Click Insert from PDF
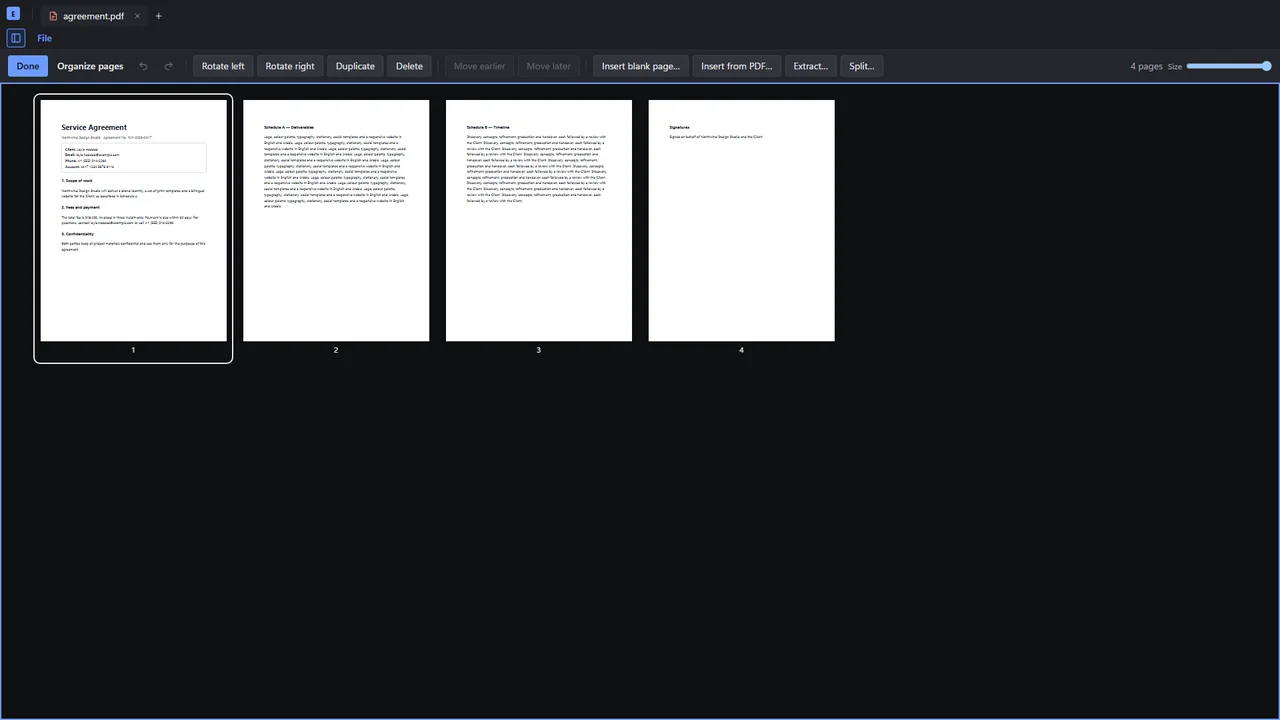Screen dimensions: 1280x720 point(737,66)
